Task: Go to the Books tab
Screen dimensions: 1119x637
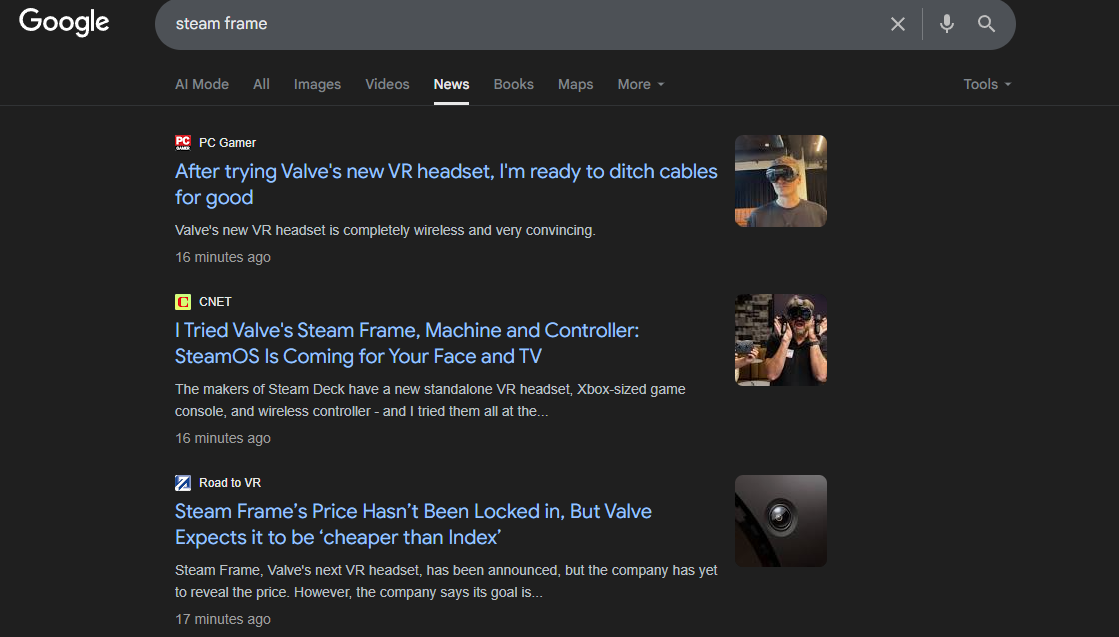Action: (x=513, y=84)
